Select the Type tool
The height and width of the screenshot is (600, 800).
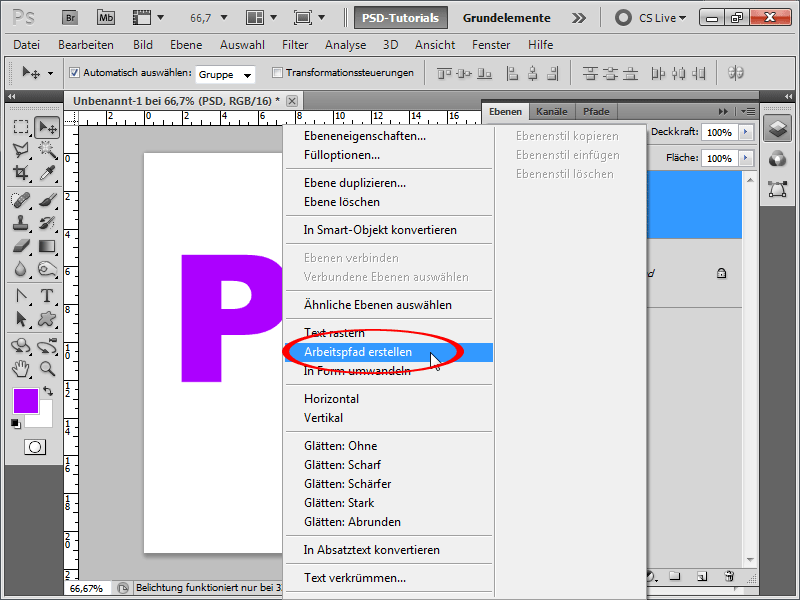click(47, 296)
